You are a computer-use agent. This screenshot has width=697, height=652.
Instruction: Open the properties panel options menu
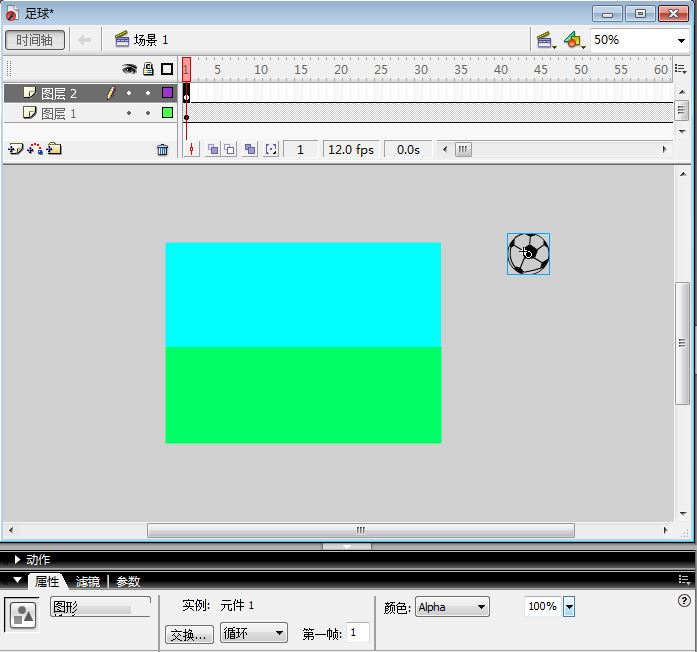click(684, 579)
